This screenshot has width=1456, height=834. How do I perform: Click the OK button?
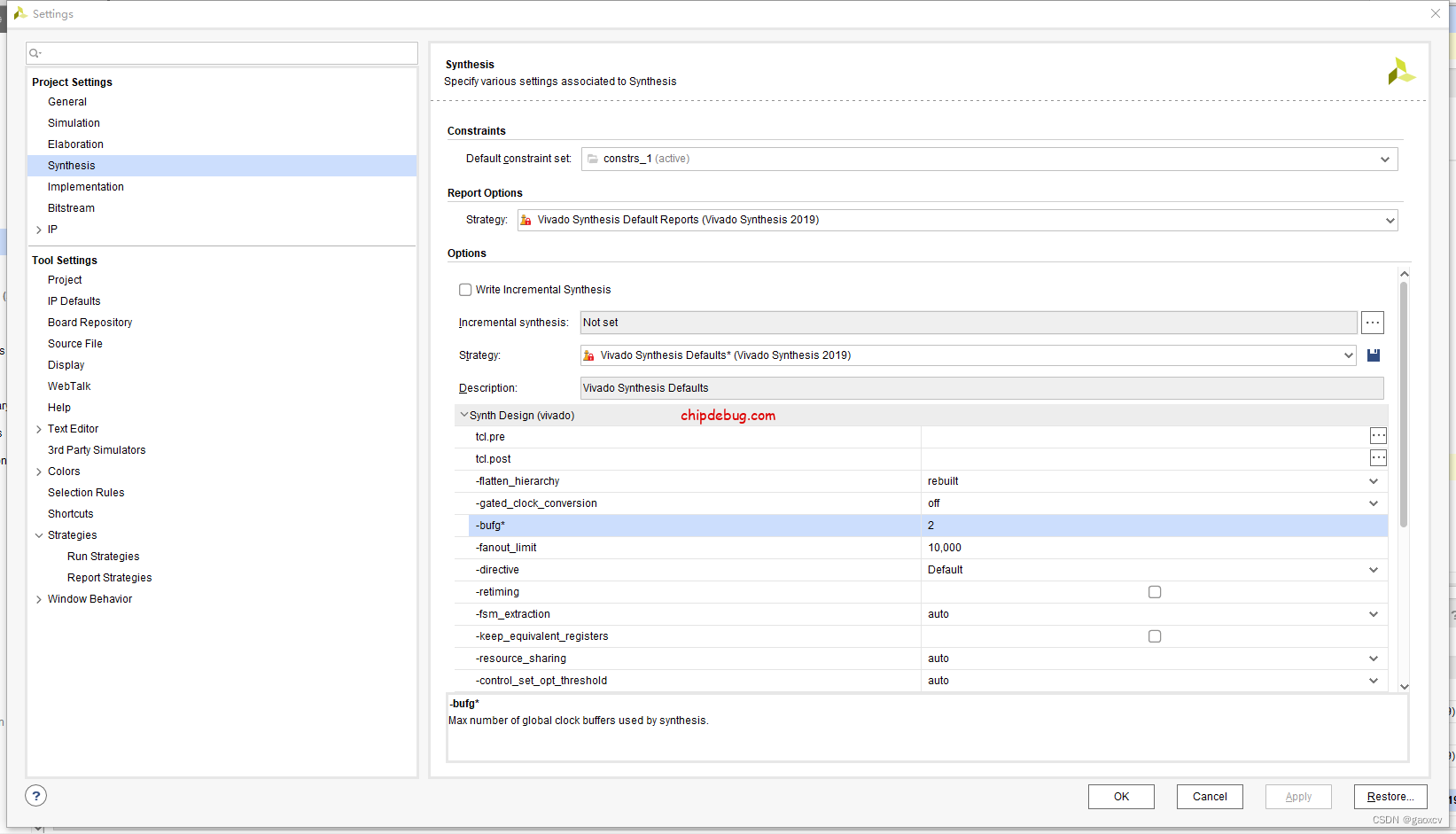click(1121, 797)
